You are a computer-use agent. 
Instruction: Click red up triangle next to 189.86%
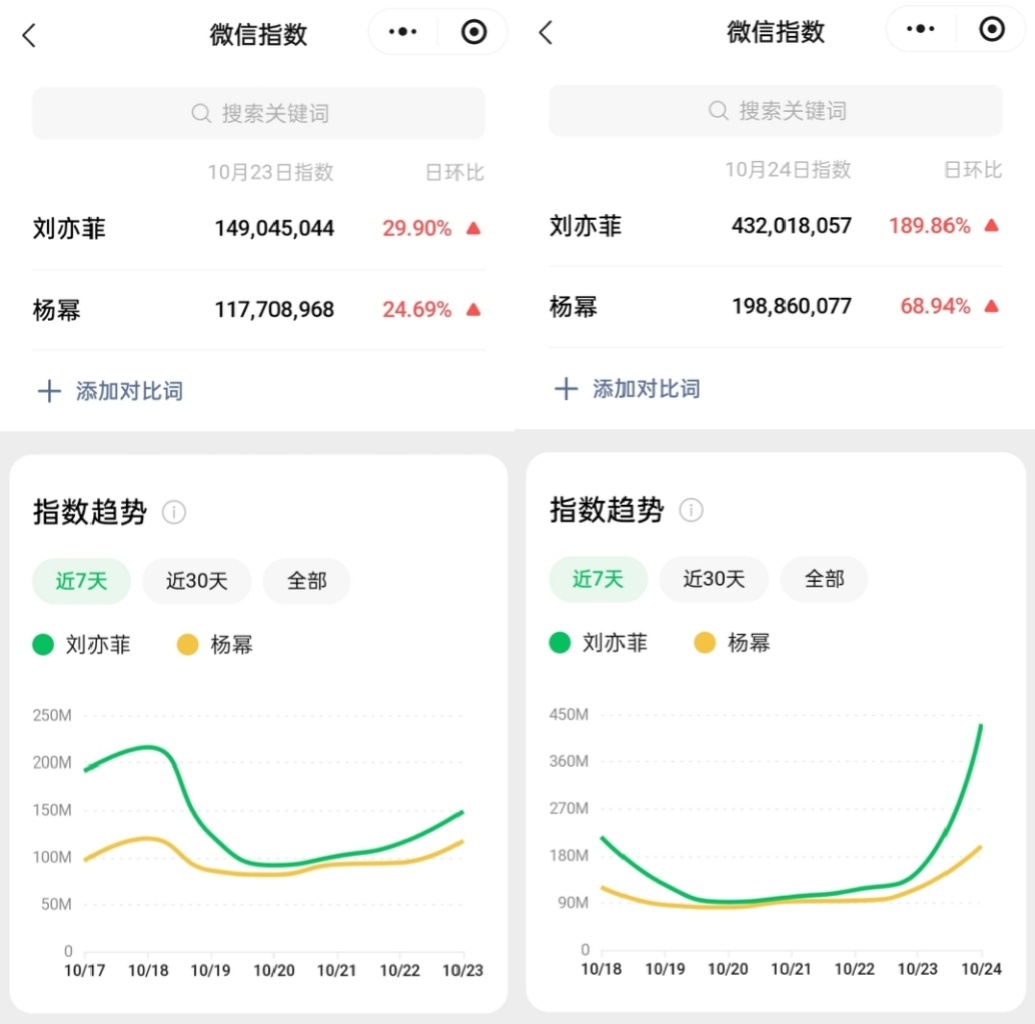(x=991, y=226)
